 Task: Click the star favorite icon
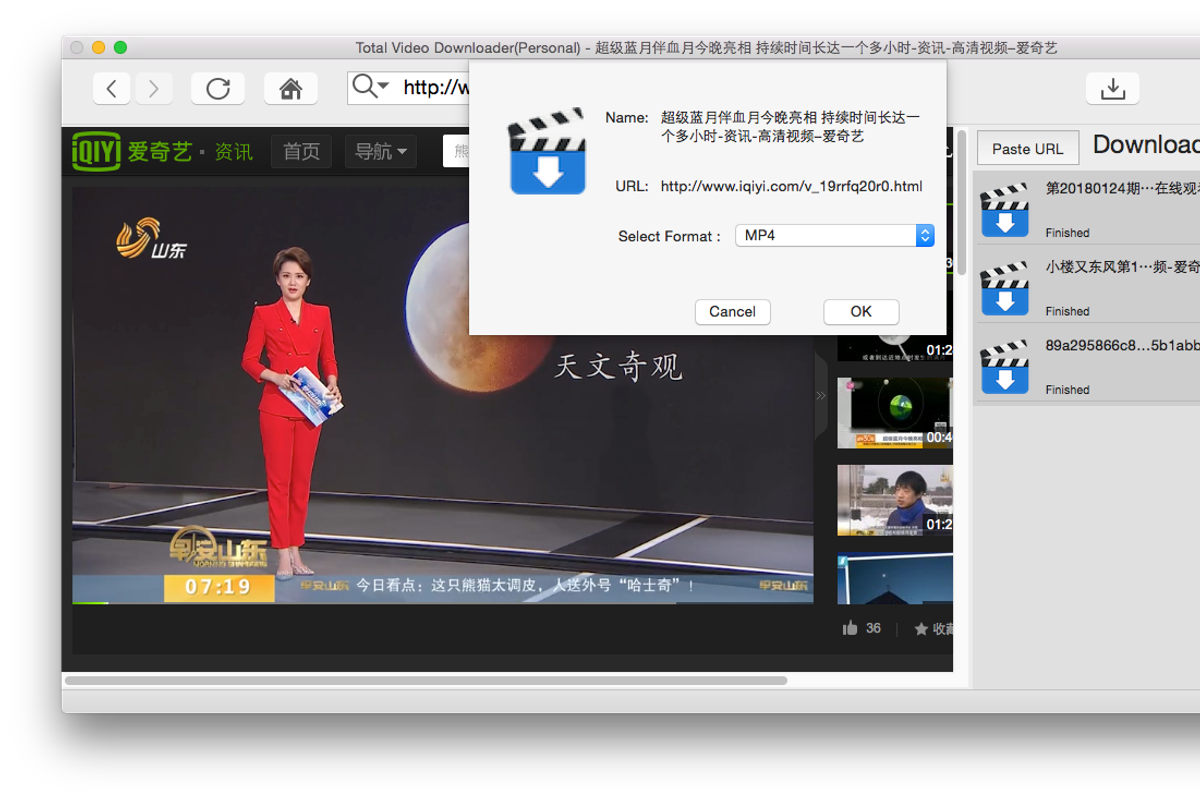click(921, 629)
